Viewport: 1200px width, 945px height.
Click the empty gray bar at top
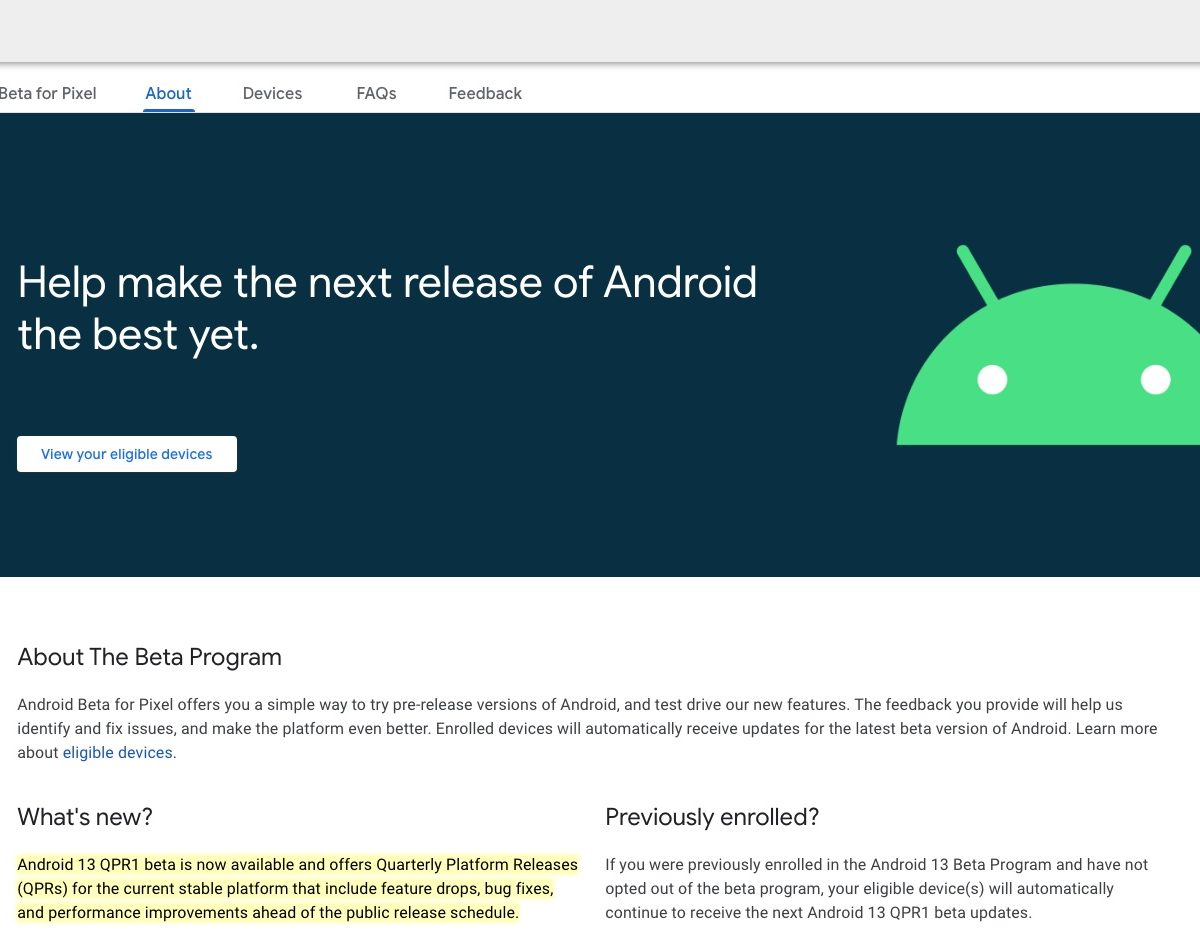[600, 30]
